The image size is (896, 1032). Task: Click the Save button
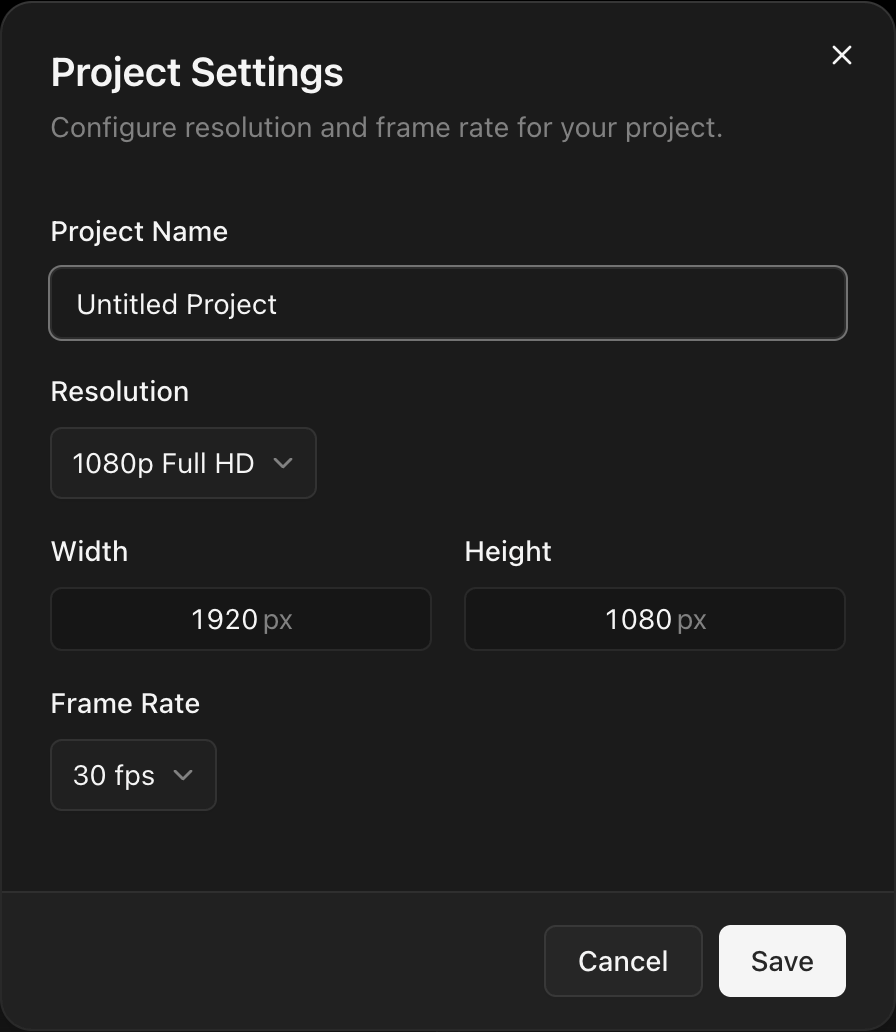click(782, 961)
